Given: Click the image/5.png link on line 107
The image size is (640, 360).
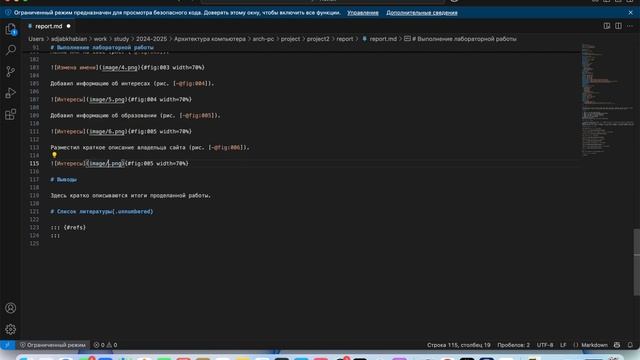Looking at the screenshot, I should 107,99.
